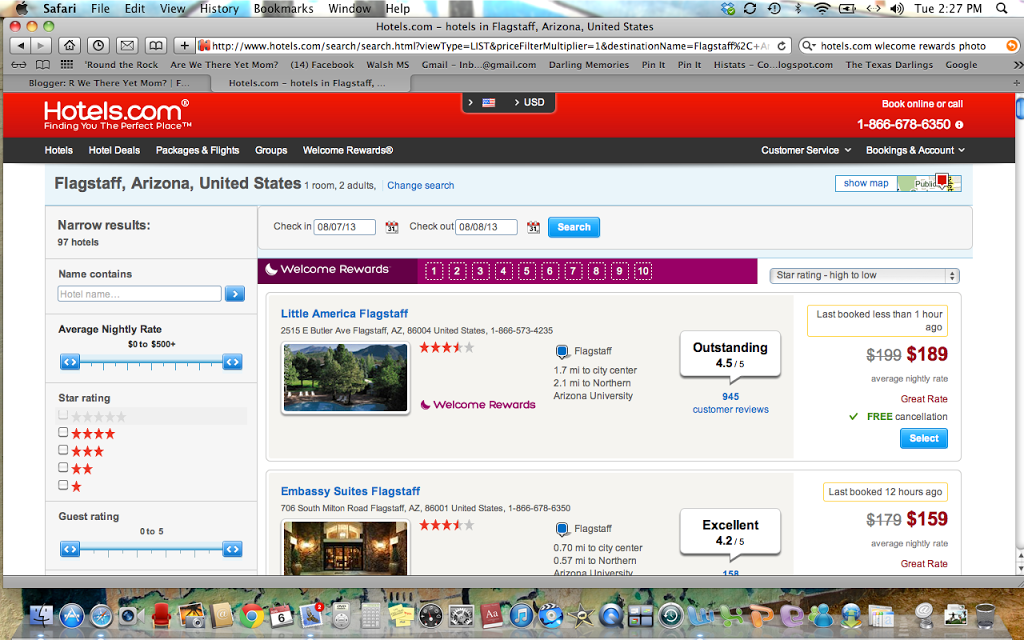Click the Hotel name filter text field
Viewport: 1024px width, 640px height.
coord(140,294)
